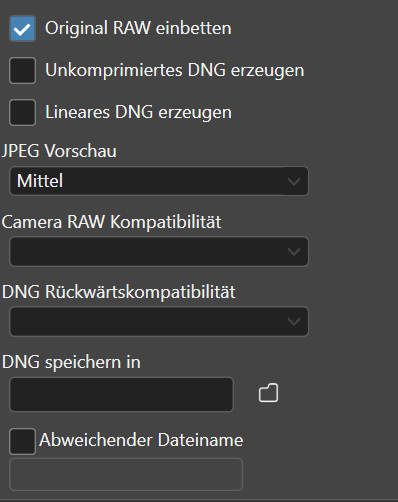This screenshot has height=502, width=398.
Task: Tick the Lineares DNG erzeugen checkbox
Action: coord(22,112)
